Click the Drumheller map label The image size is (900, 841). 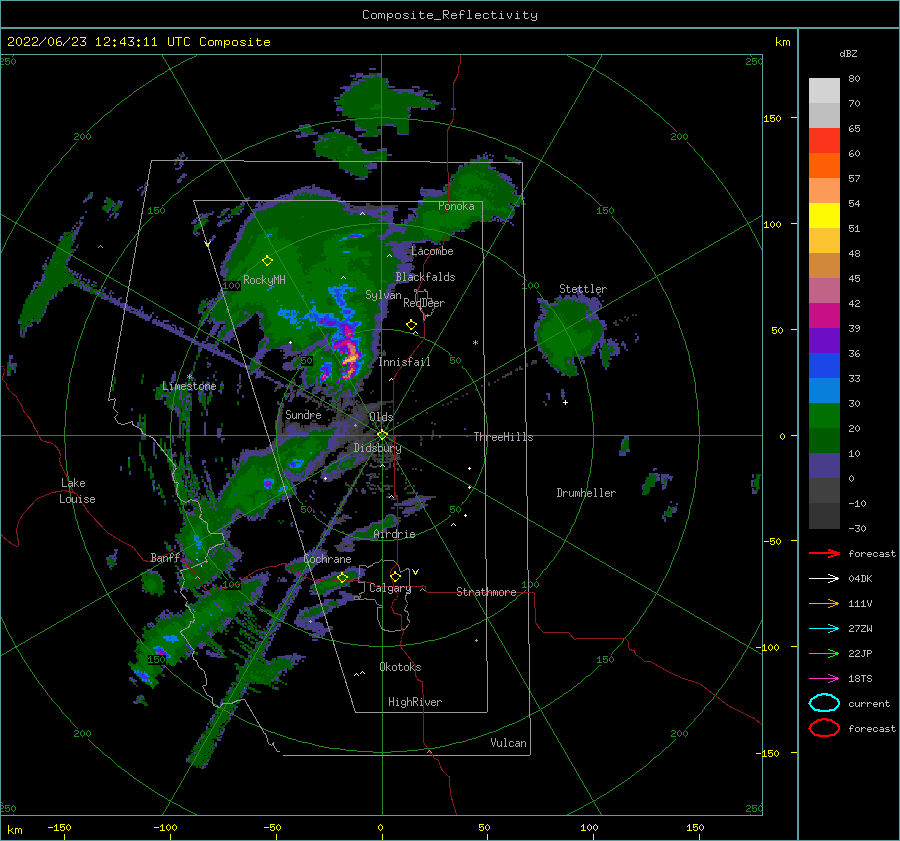(586, 493)
